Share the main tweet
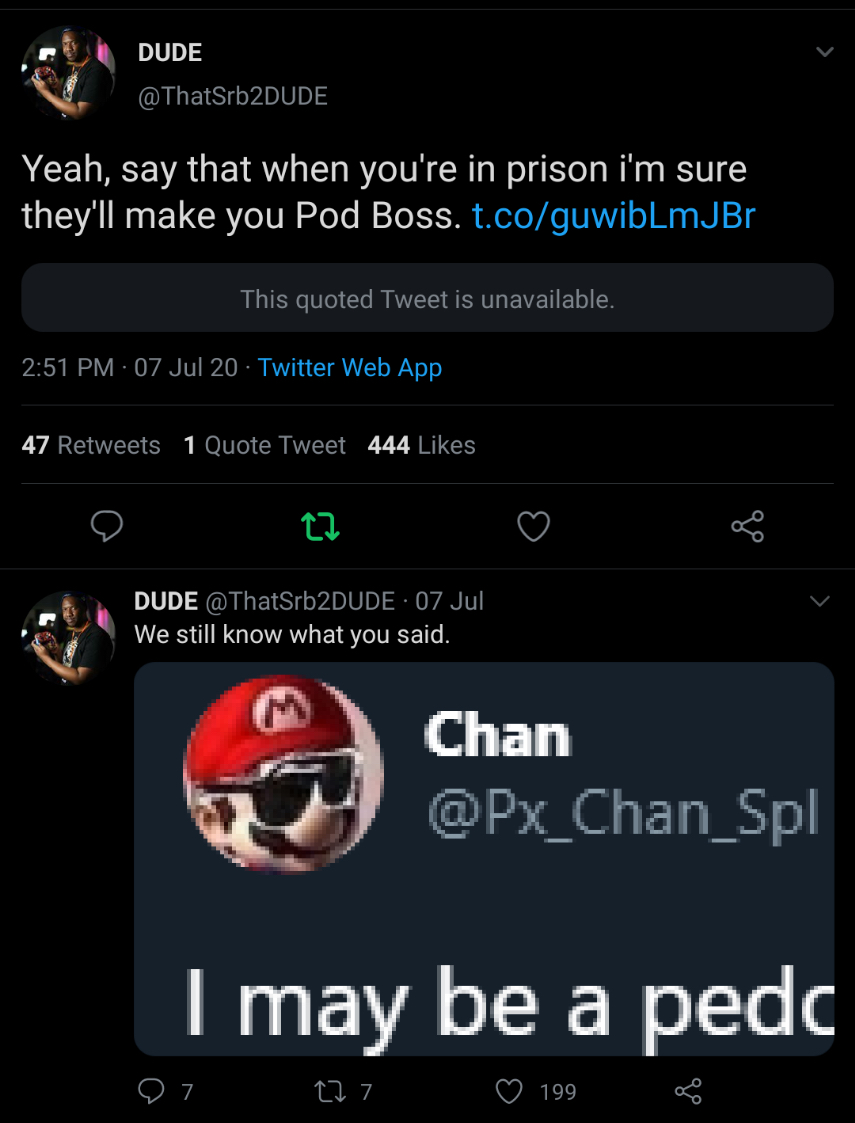This screenshot has height=1123, width=855. [x=747, y=526]
